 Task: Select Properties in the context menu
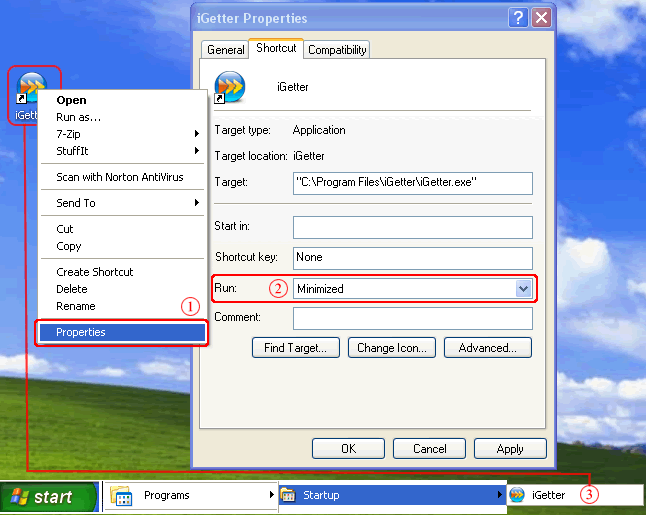120,332
